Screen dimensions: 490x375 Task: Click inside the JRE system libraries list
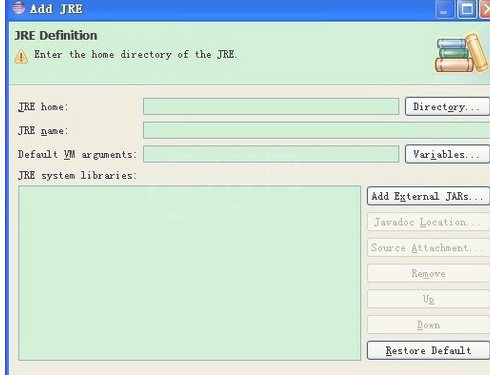[190, 273]
